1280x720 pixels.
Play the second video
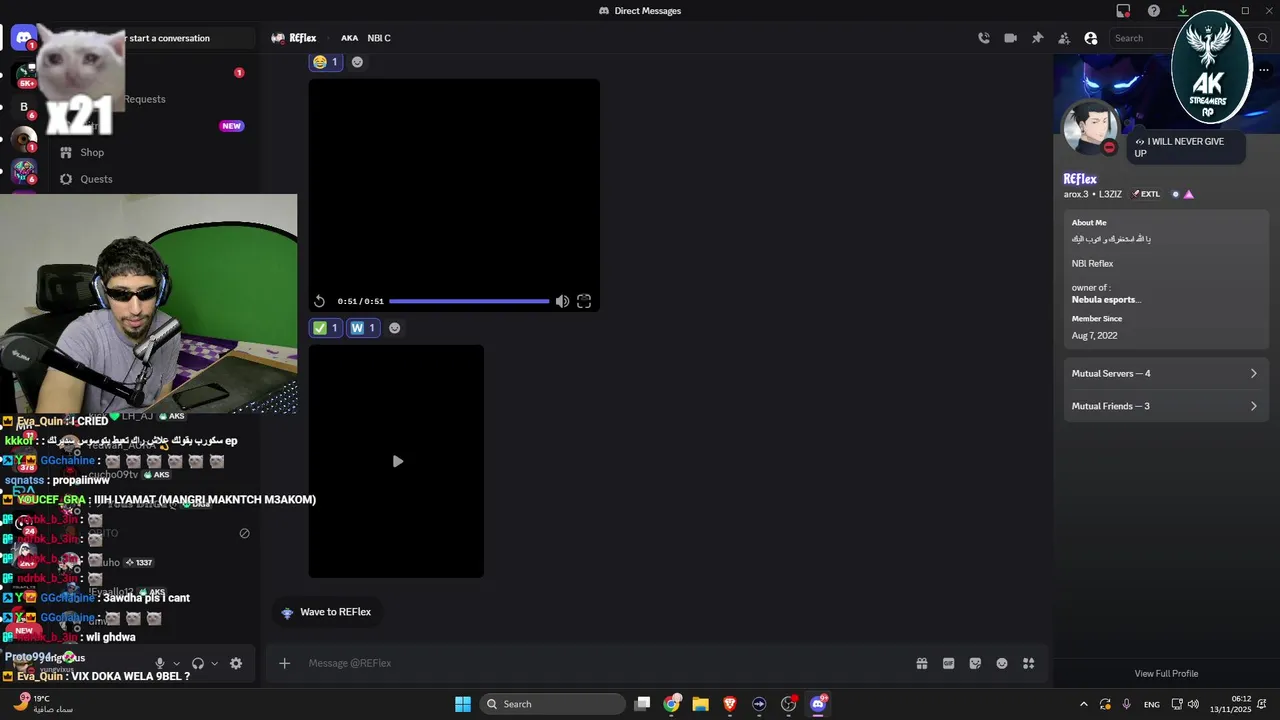(x=397, y=461)
